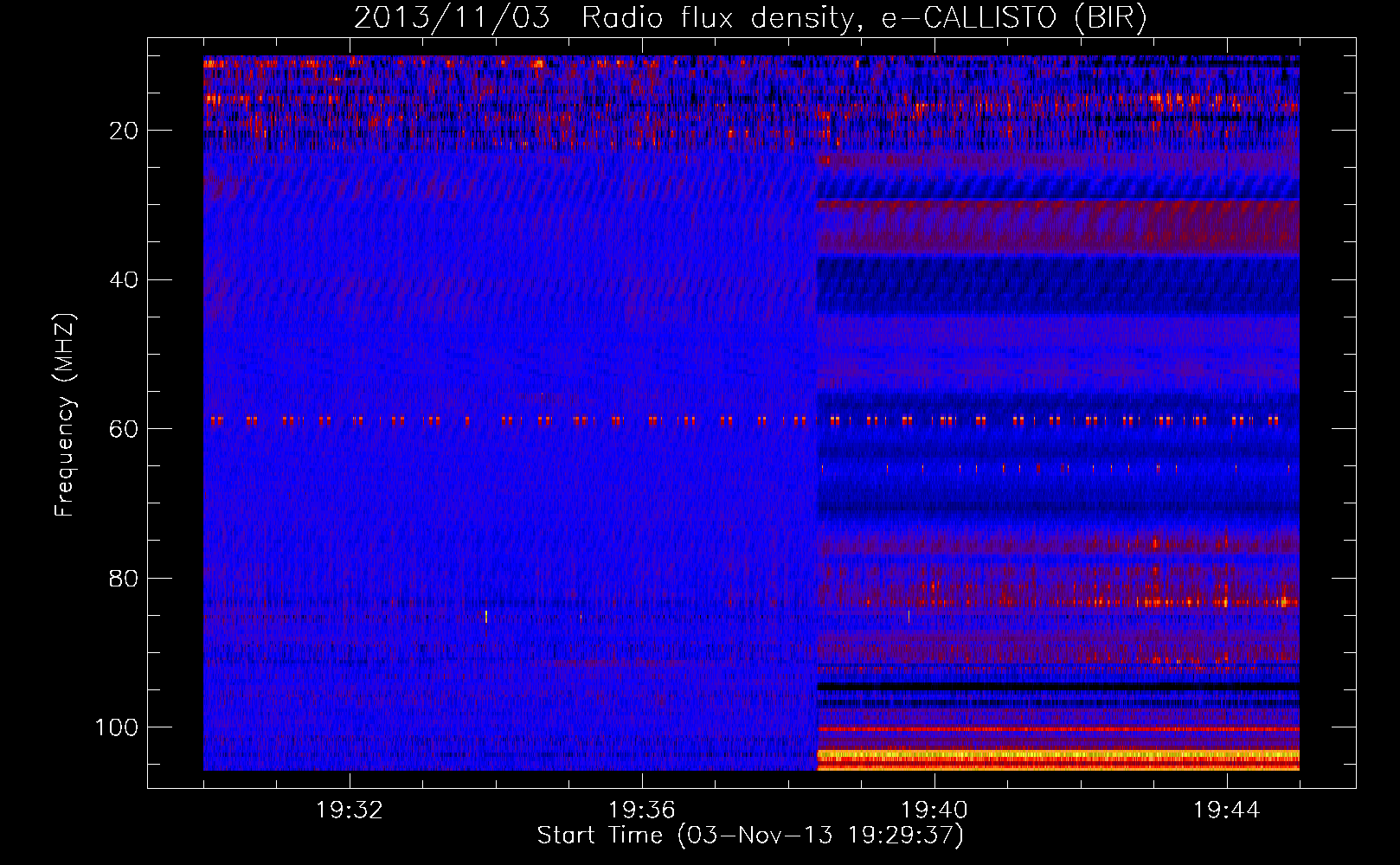Click the 20 MHz frequency tick label

pyautogui.click(x=125, y=131)
